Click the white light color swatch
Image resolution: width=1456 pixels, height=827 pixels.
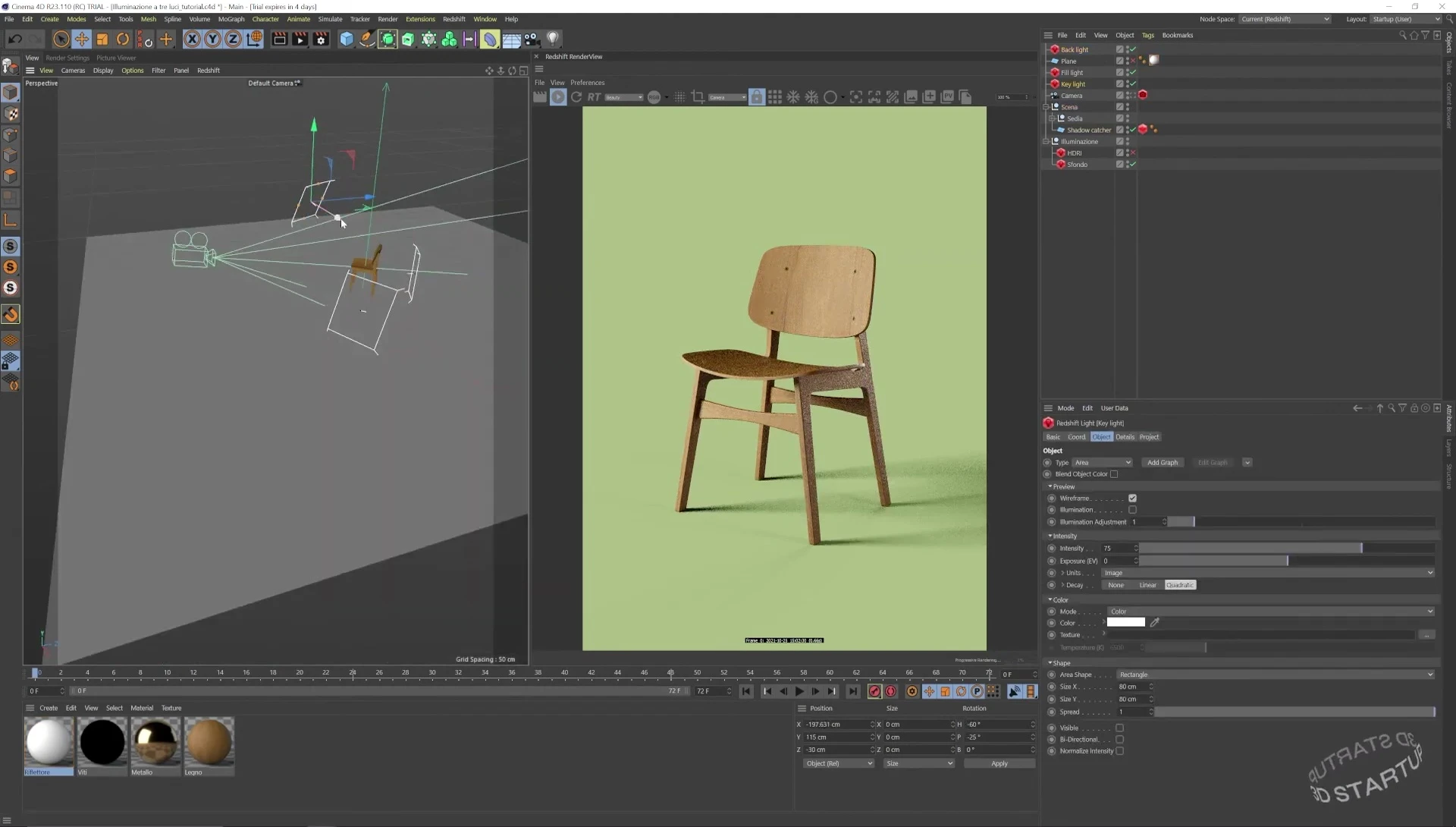coord(1125,622)
